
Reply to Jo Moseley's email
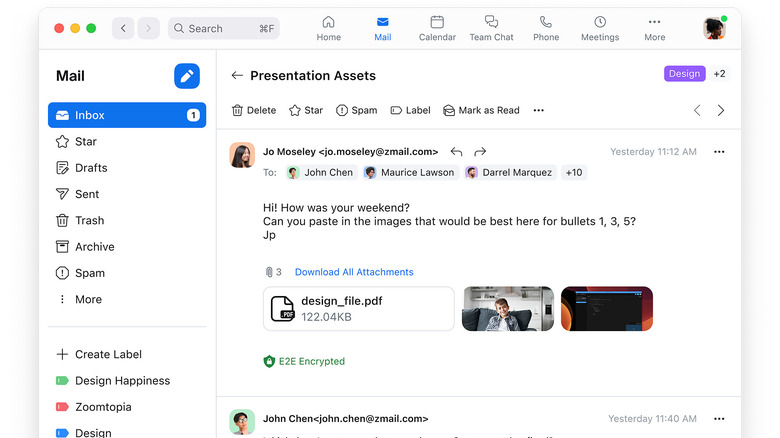click(x=456, y=152)
